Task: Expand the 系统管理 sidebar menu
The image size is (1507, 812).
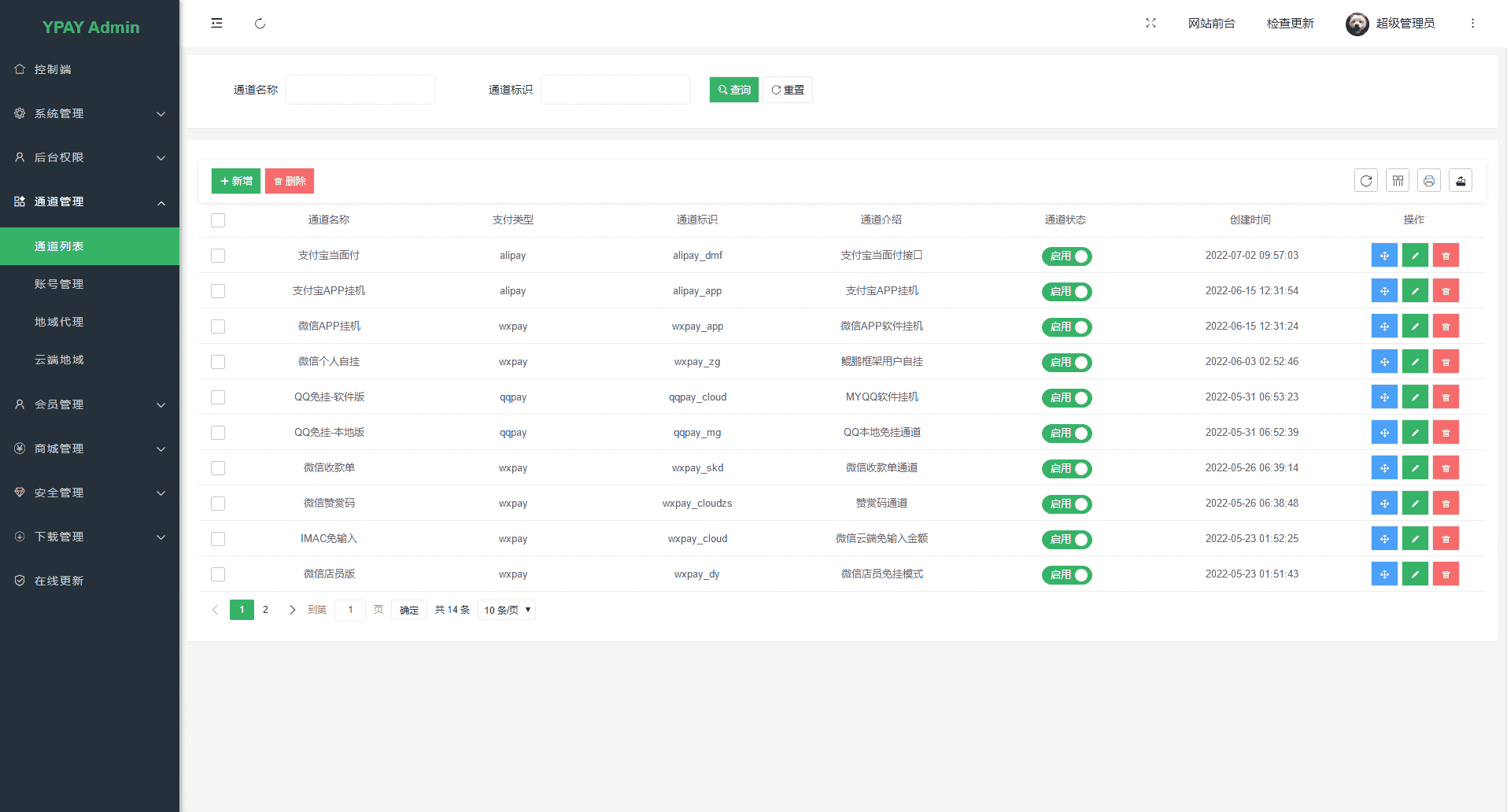Action: pyautogui.click(x=90, y=113)
